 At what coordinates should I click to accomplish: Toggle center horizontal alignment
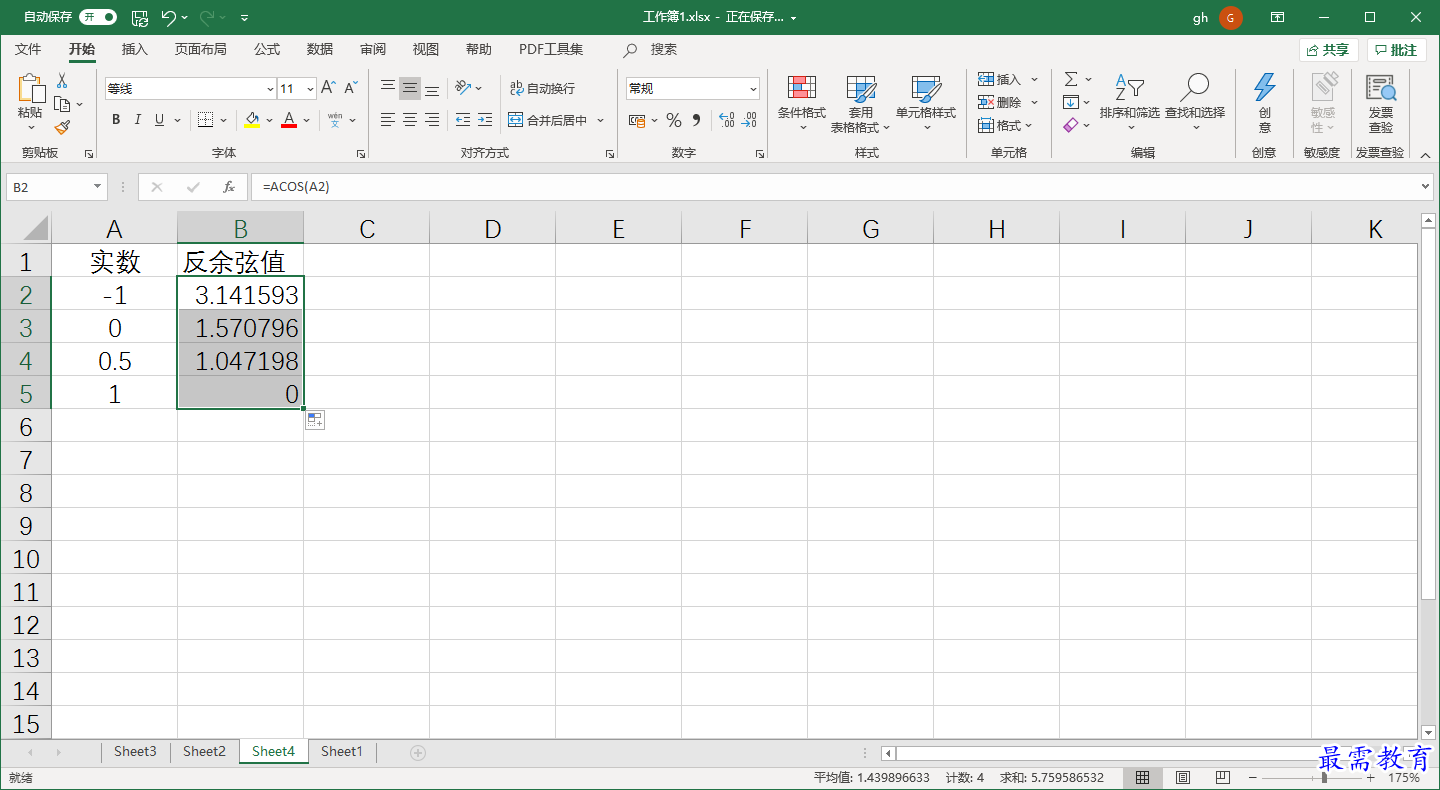[x=410, y=120]
